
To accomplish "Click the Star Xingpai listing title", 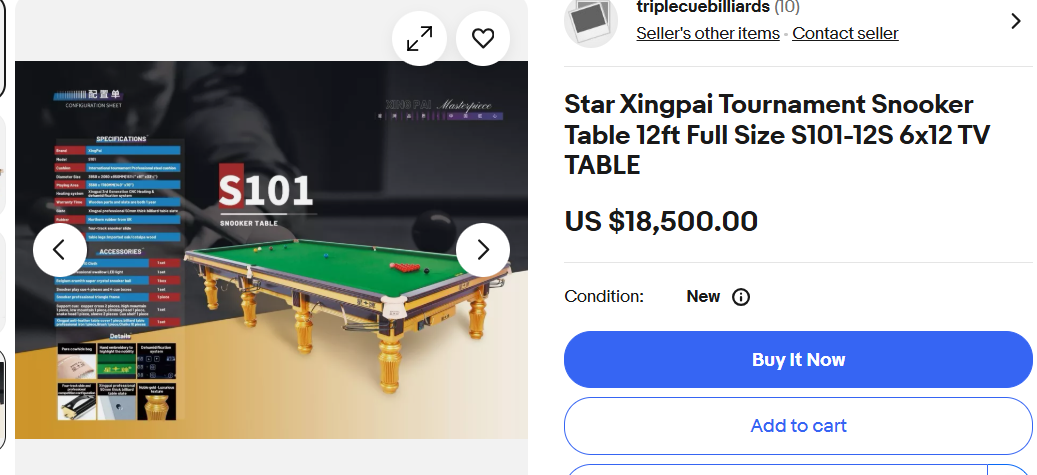I will pos(768,134).
